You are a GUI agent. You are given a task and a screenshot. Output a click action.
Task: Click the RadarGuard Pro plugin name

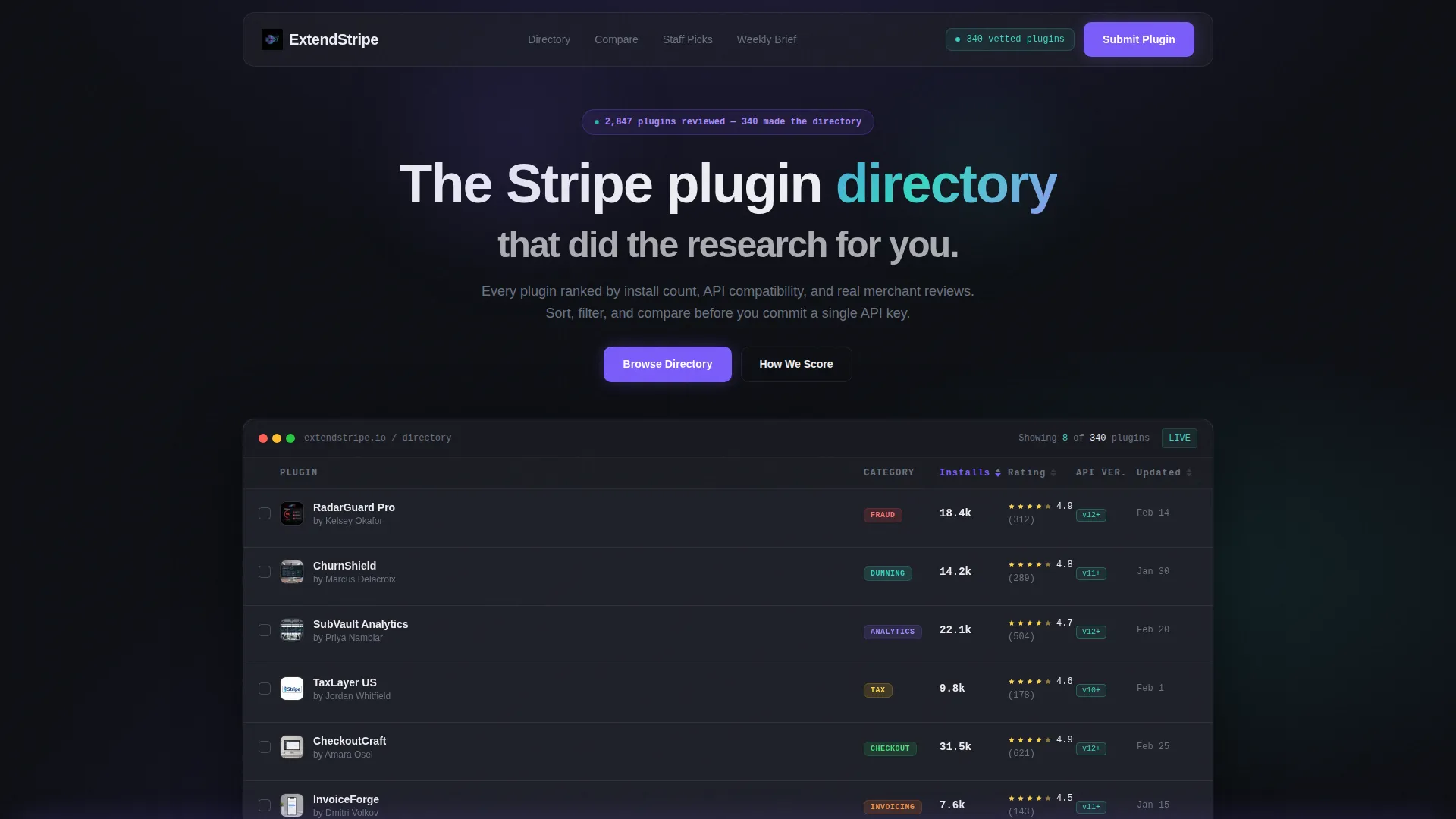[353, 507]
